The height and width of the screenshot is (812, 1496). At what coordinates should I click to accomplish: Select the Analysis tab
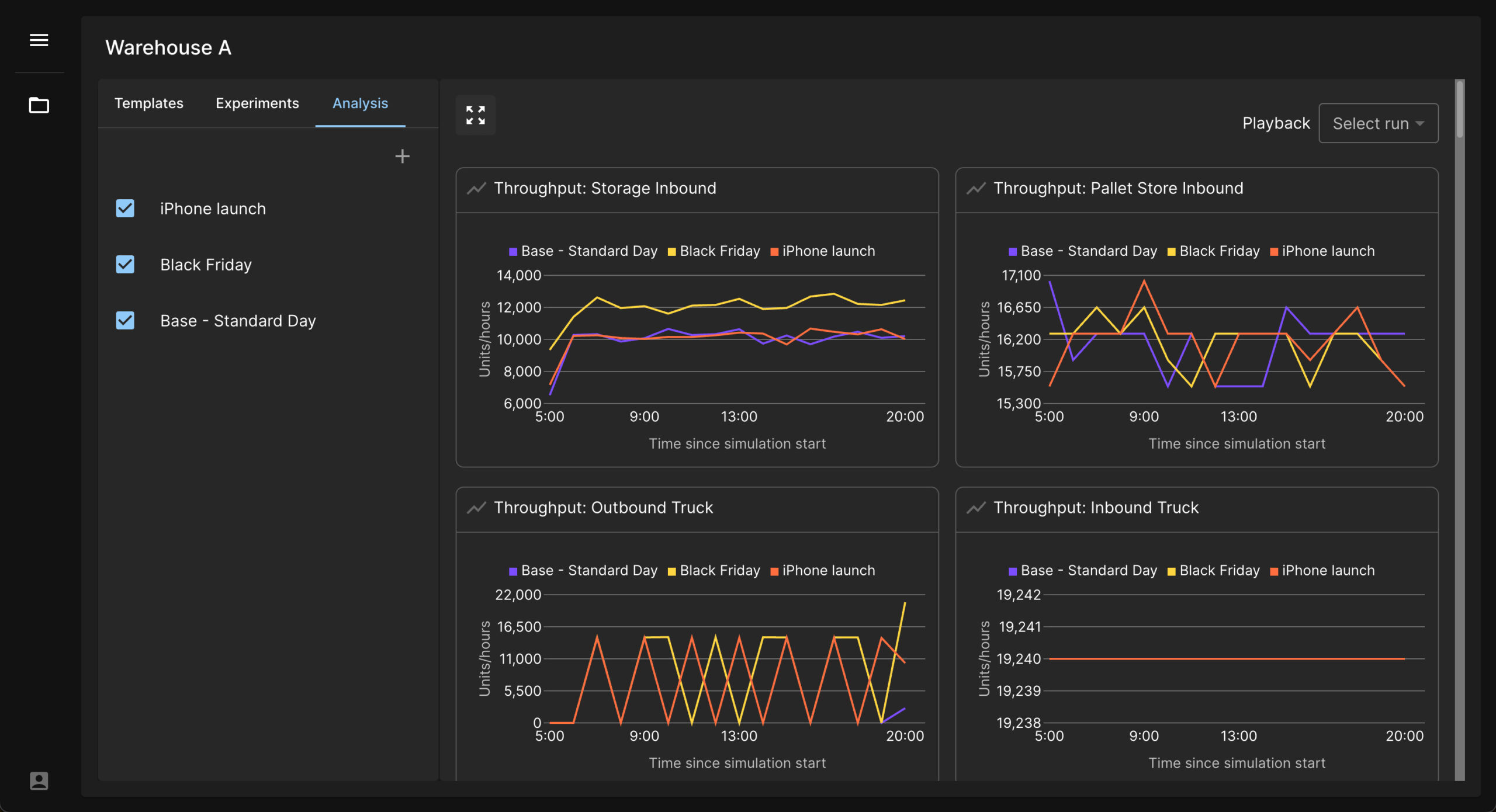(360, 103)
